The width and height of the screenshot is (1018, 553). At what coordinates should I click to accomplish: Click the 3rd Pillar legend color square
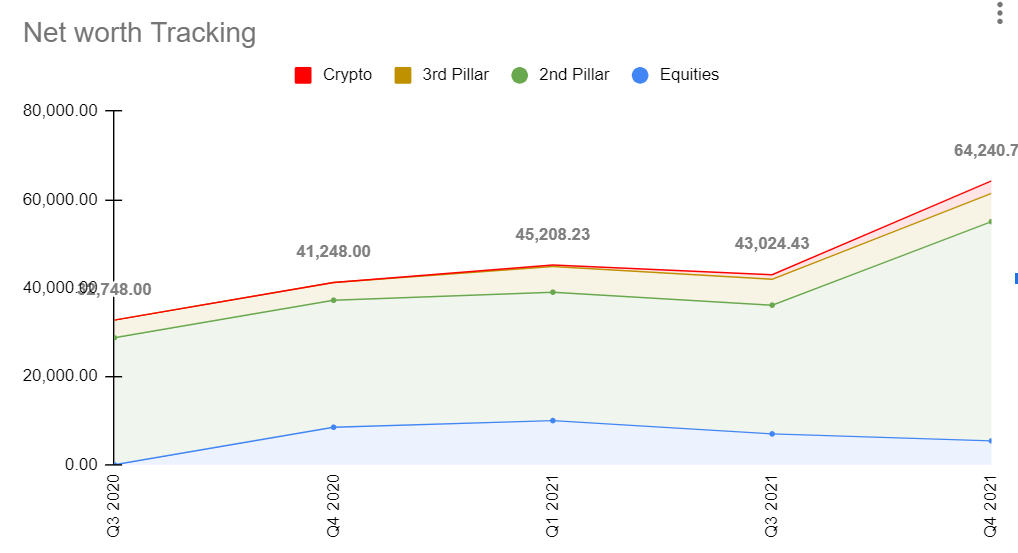pos(403,75)
